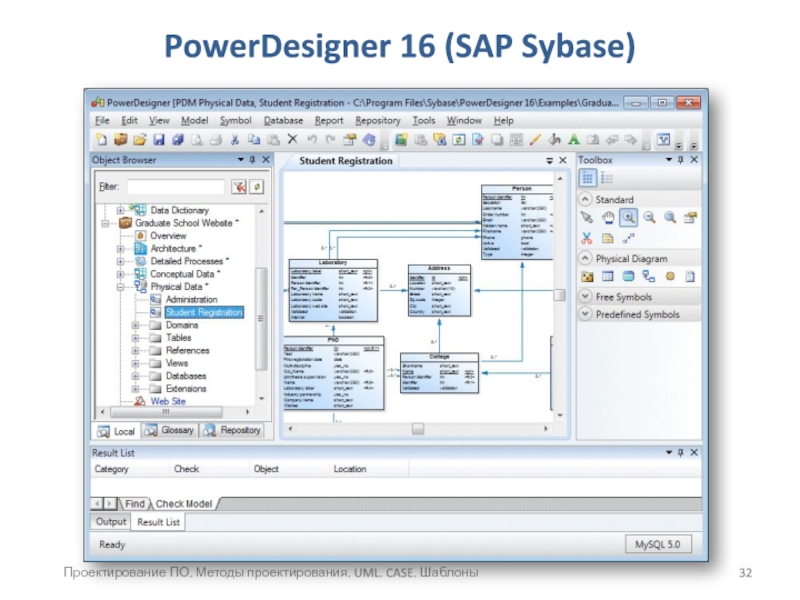Click the Cut scissors icon in main toolbar
Screen dimensions: 800x600
(235, 139)
